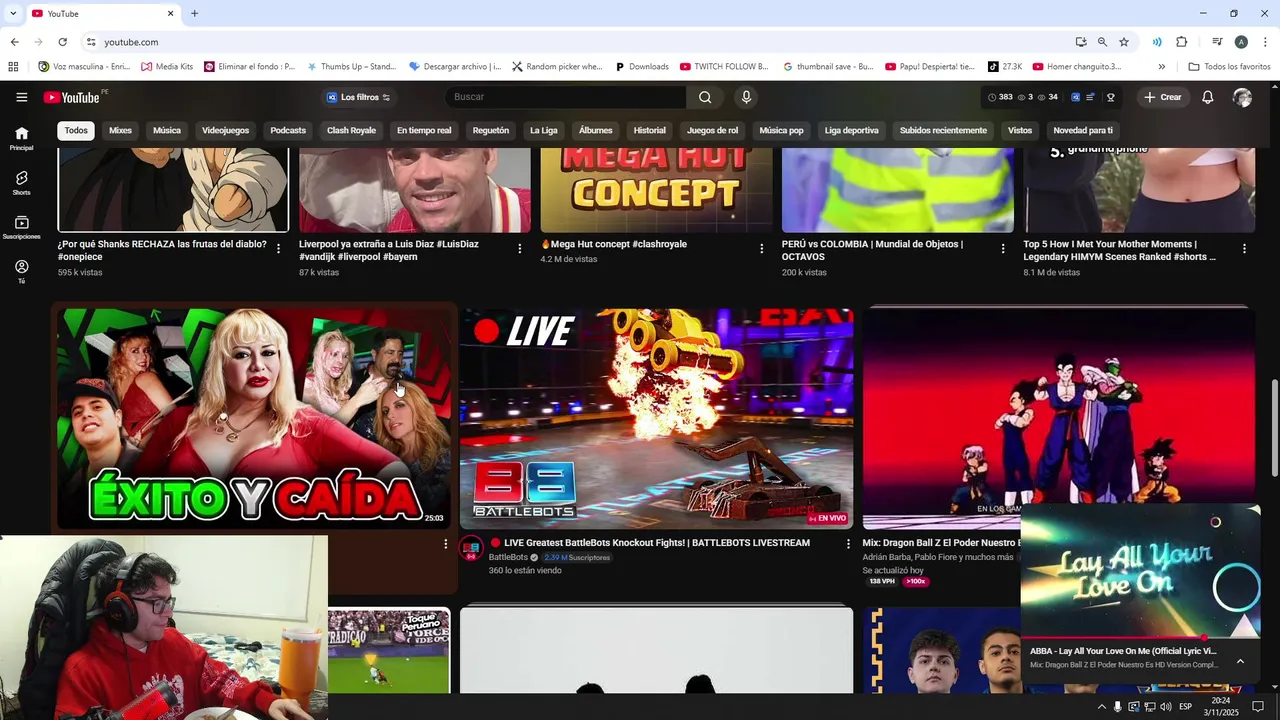Image resolution: width=1280 pixels, height=720 pixels.
Task: Select the Reguetón filter chip
Action: point(491,130)
